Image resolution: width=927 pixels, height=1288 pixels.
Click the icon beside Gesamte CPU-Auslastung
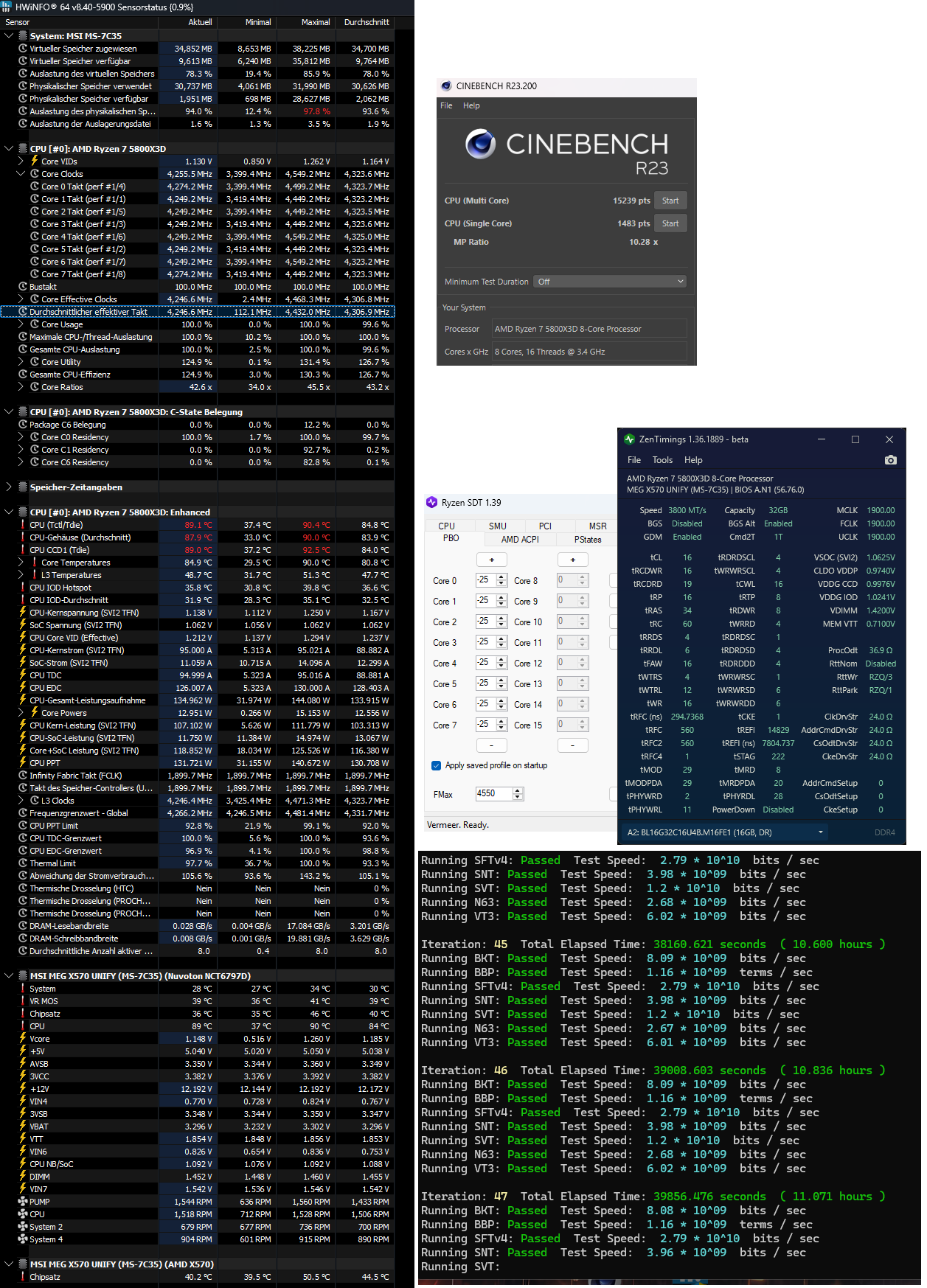click(23, 349)
